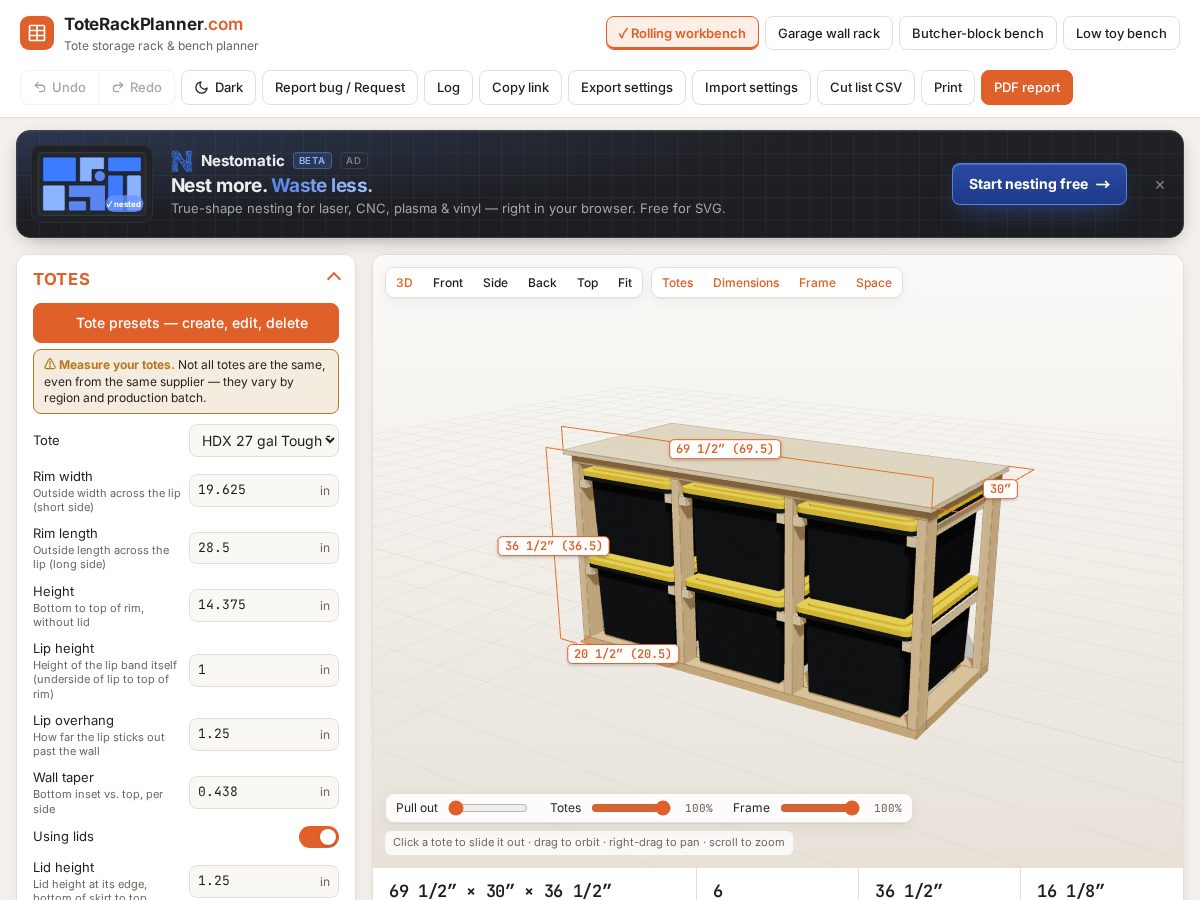The image size is (1200, 900).
Task: Generate the PDF report
Action: (x=1027, y=87)
